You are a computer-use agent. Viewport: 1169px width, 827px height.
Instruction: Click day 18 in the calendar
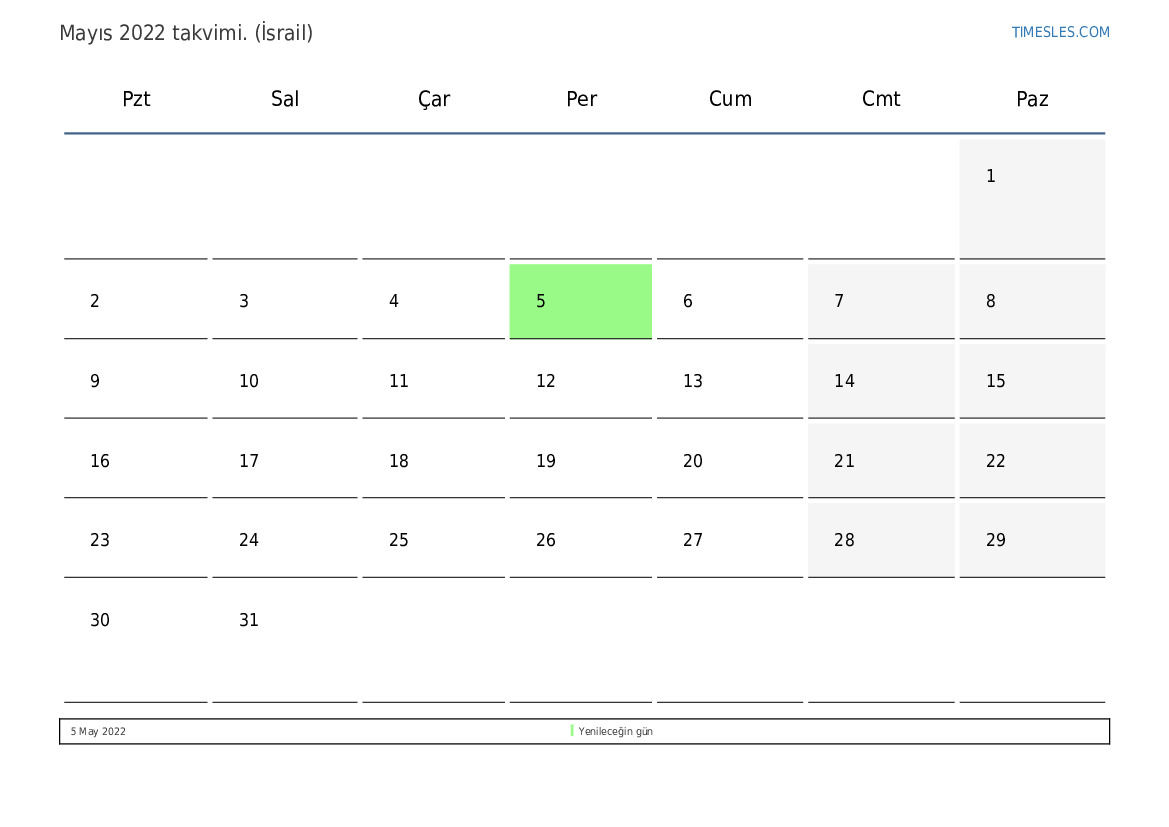(433, 461)
